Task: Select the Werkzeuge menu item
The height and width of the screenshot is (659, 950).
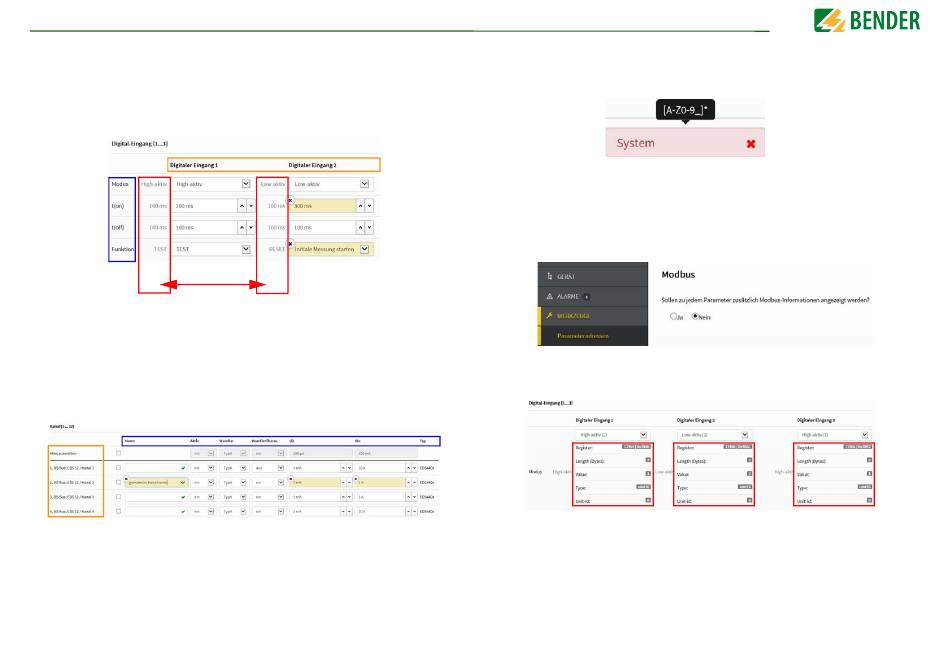Action: point(593,316)
